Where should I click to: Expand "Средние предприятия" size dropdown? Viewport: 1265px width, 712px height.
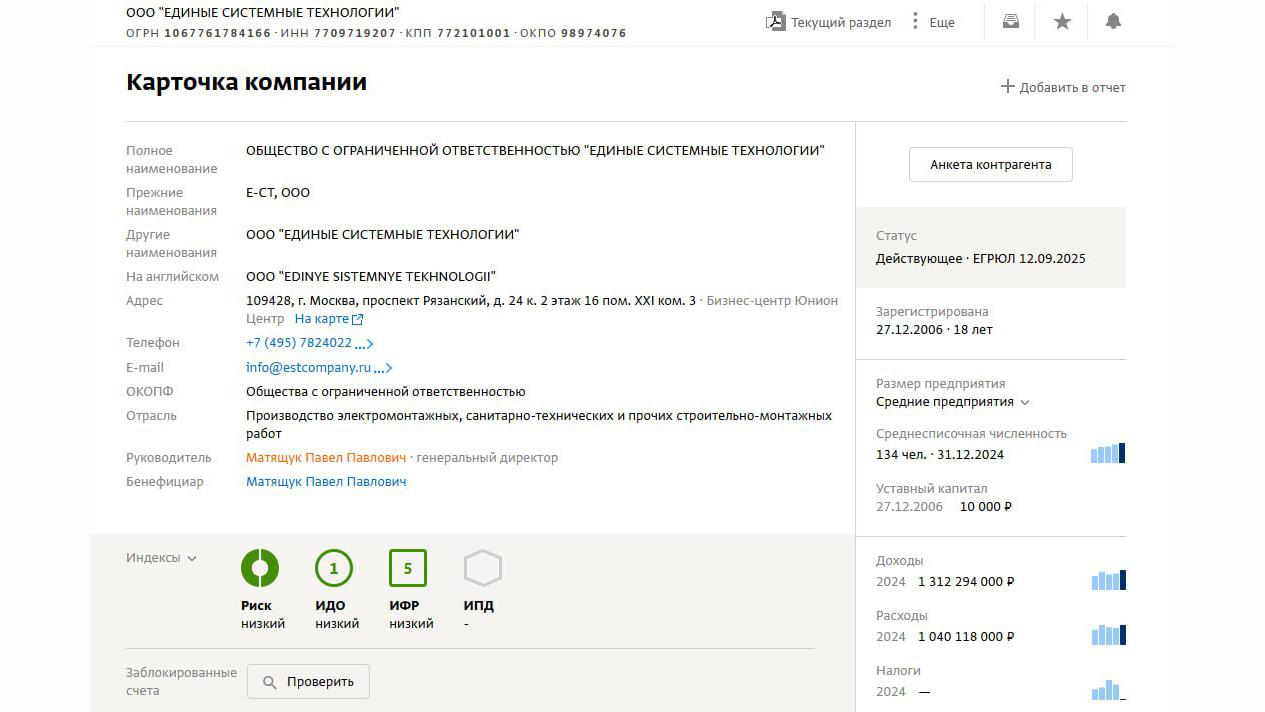click(952, 402)
